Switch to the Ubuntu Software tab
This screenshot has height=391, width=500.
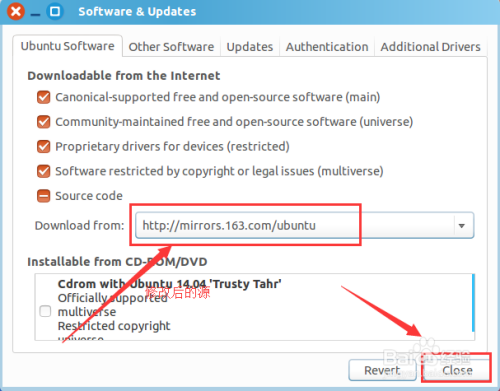pos(68,46)
